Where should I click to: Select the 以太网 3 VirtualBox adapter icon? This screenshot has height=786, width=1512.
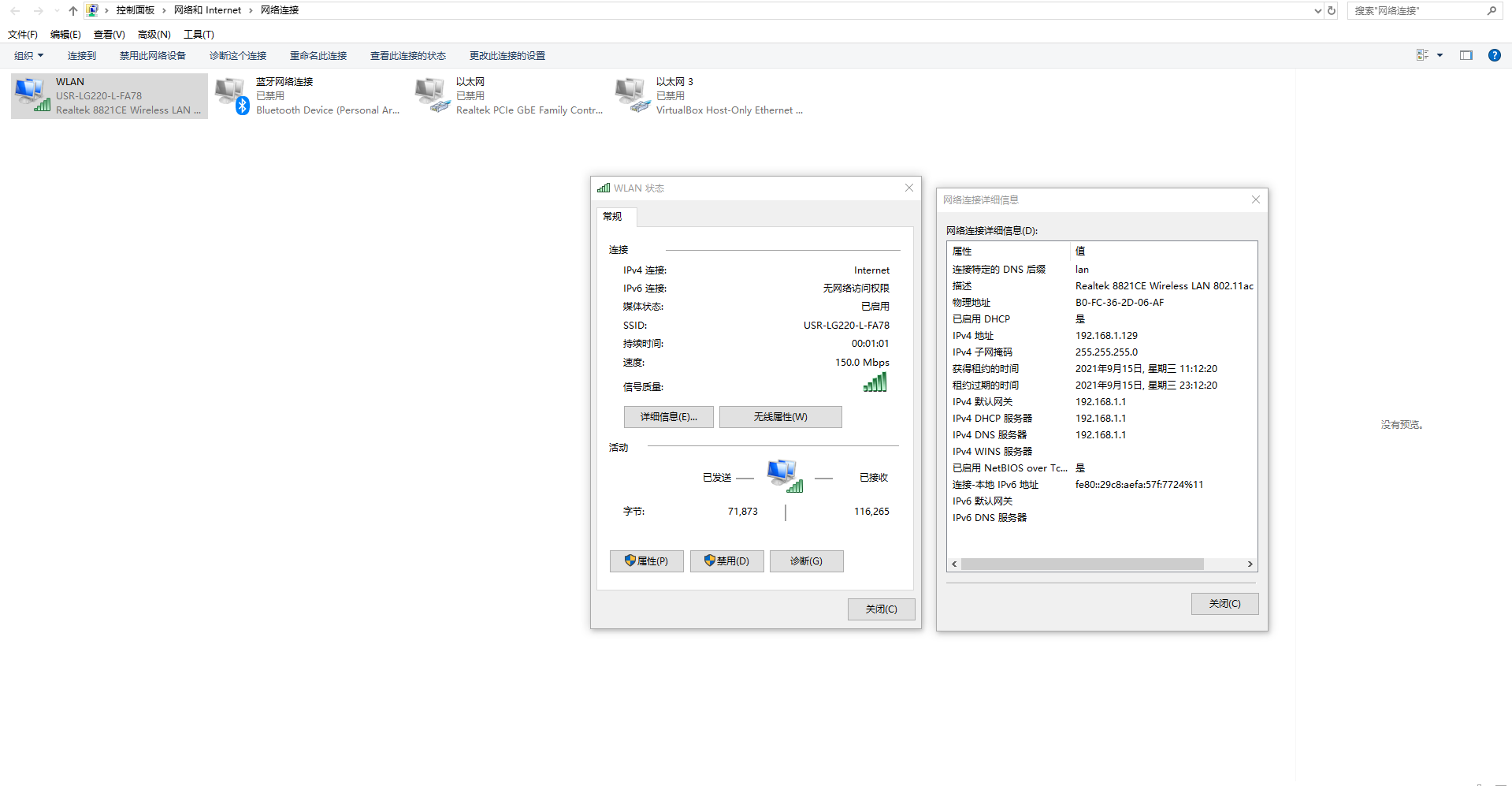[632, 95]
